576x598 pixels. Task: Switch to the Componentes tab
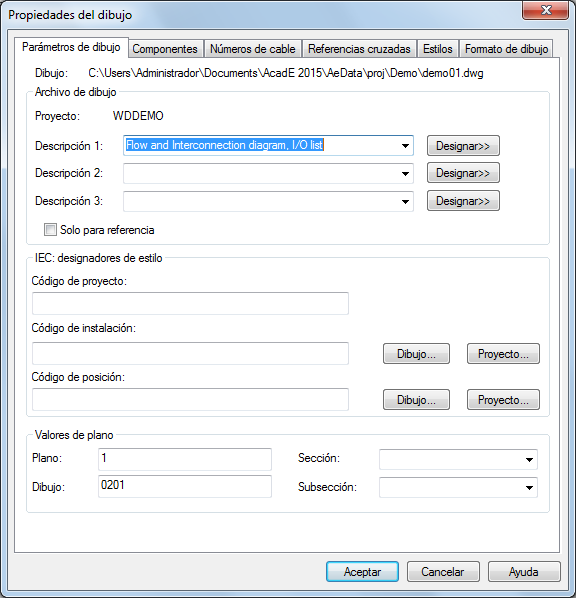point(165,49)
